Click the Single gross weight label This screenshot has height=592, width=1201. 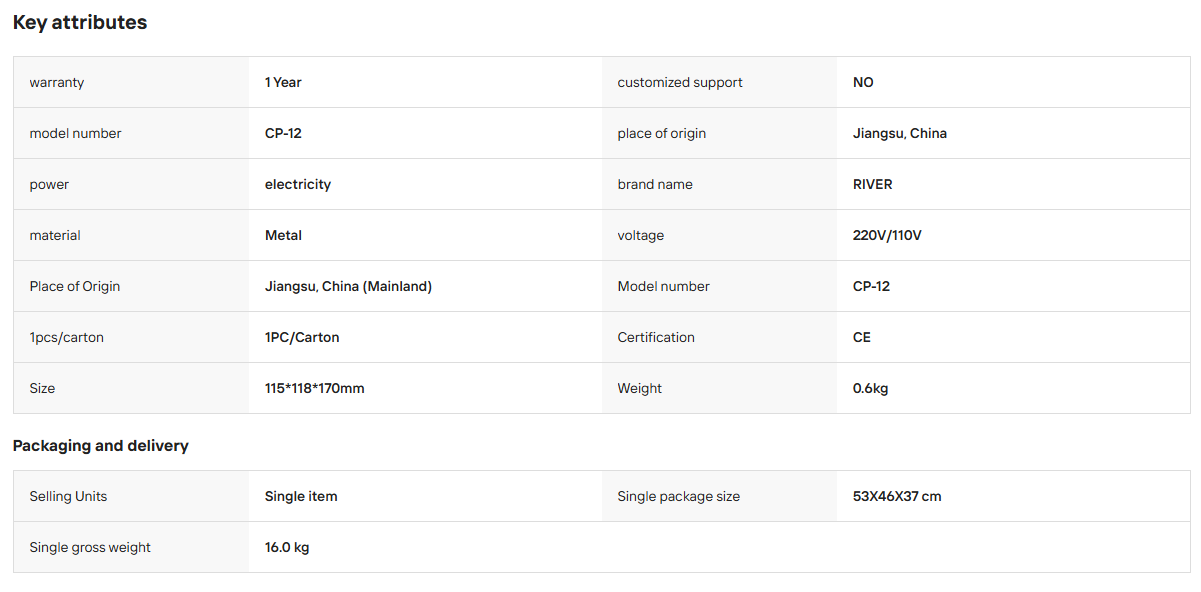(90, 547)
